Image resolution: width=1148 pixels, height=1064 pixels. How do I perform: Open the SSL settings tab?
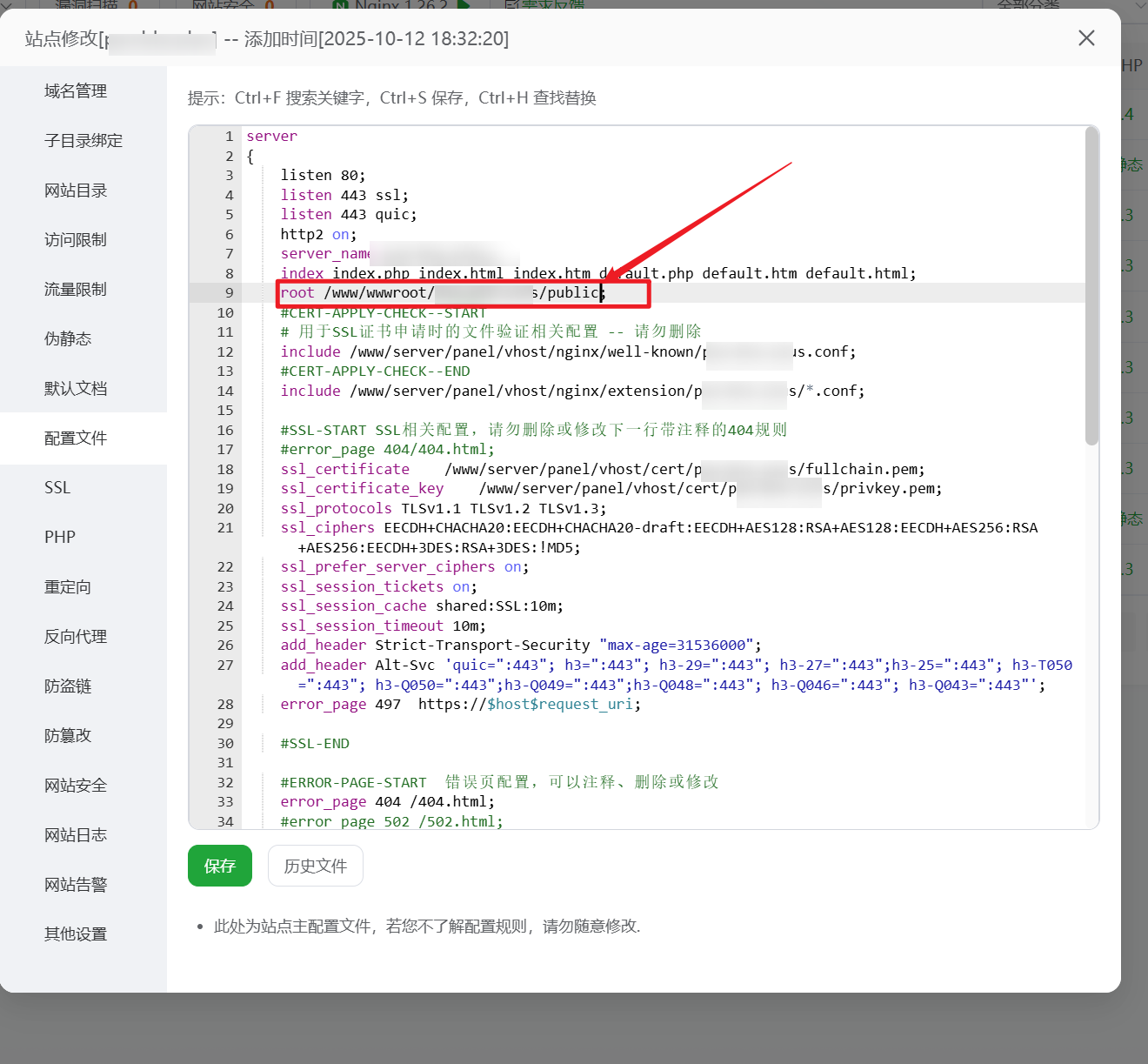tap(57, 488)
